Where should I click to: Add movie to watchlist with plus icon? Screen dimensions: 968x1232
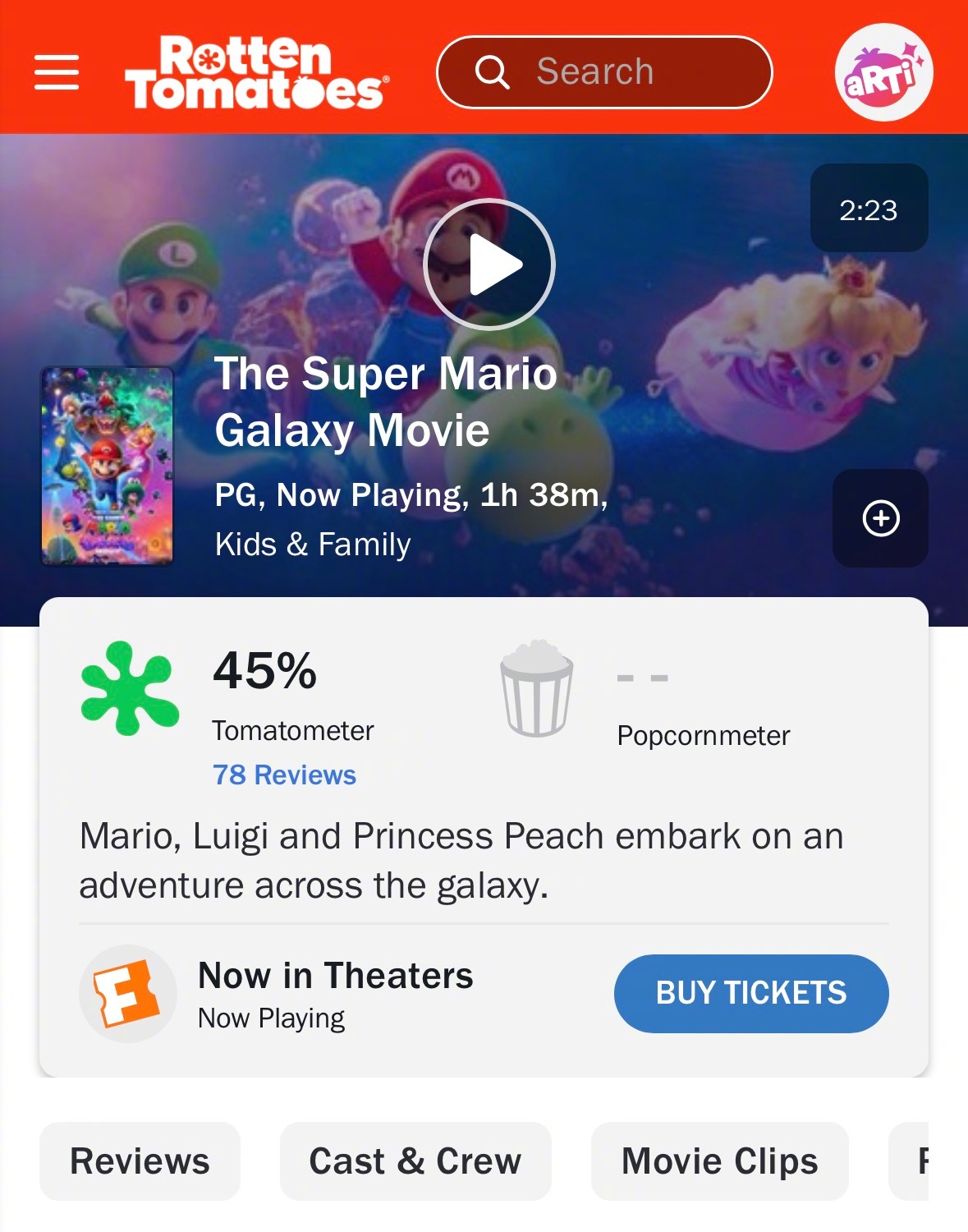[x=881, y=518]
